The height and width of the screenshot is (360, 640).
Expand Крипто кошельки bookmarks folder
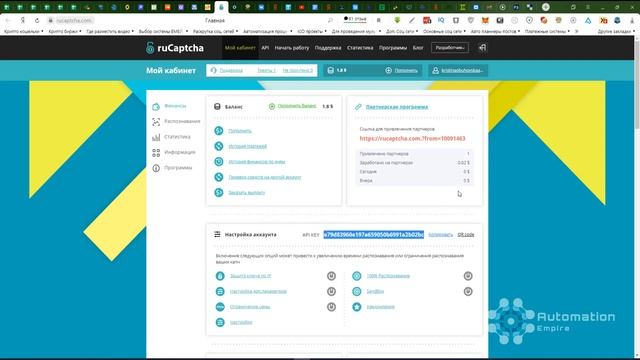[x=23, y=31]
